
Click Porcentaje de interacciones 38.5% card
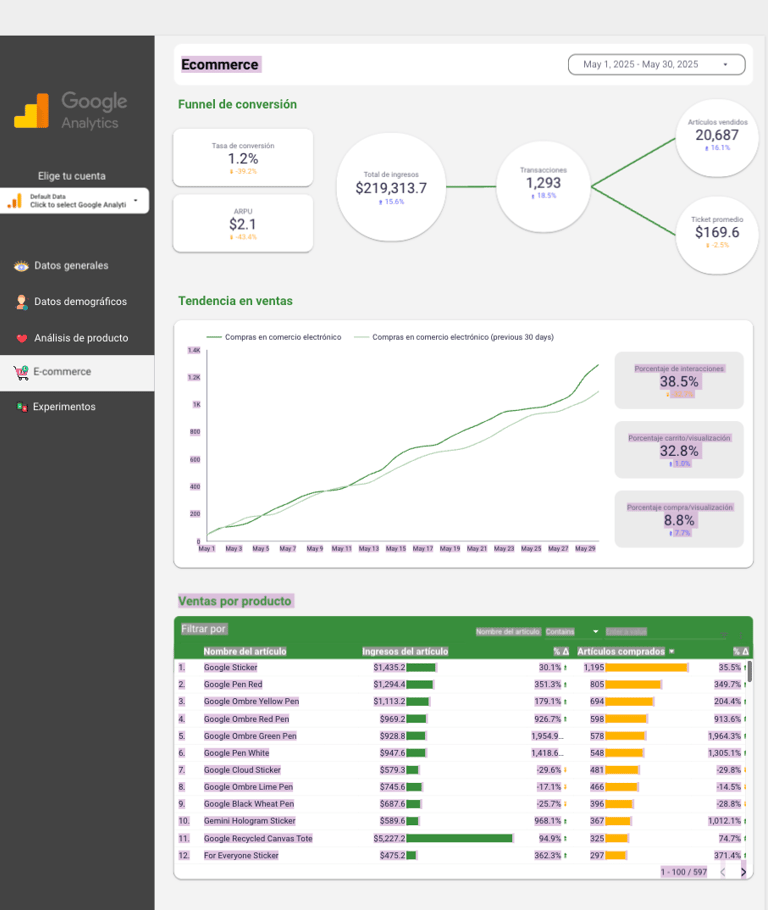pyautogui.click(x=679, y=380)
